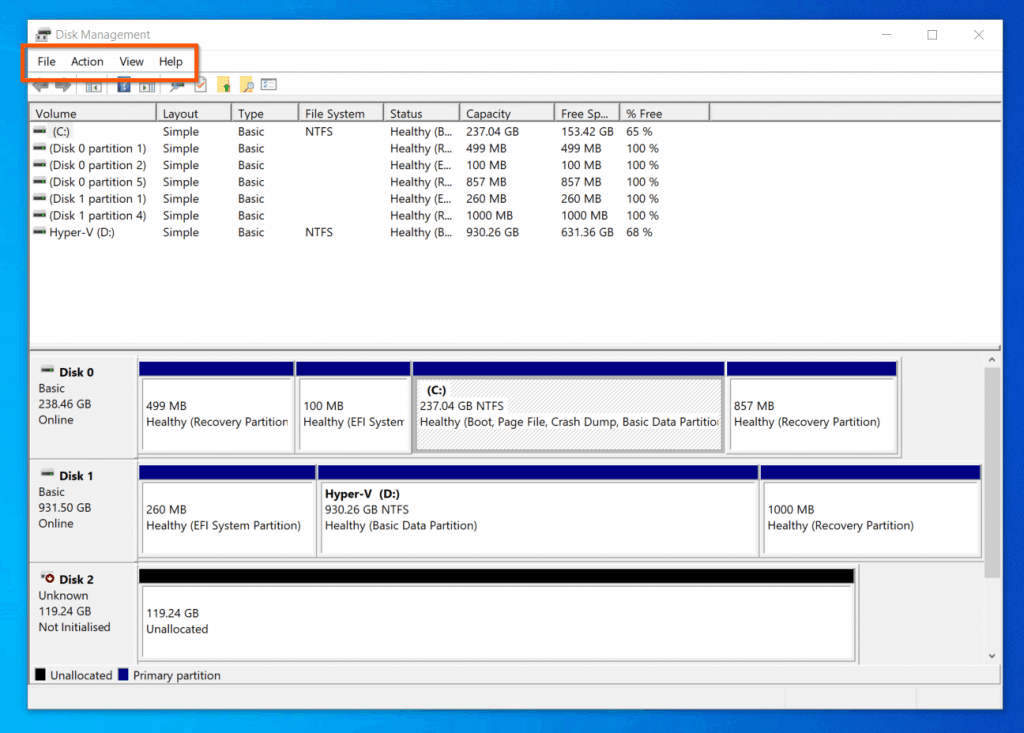The image size is (1024, 733).
Task: Select the (Disk 1 partition 4) row
Action: 370,216
